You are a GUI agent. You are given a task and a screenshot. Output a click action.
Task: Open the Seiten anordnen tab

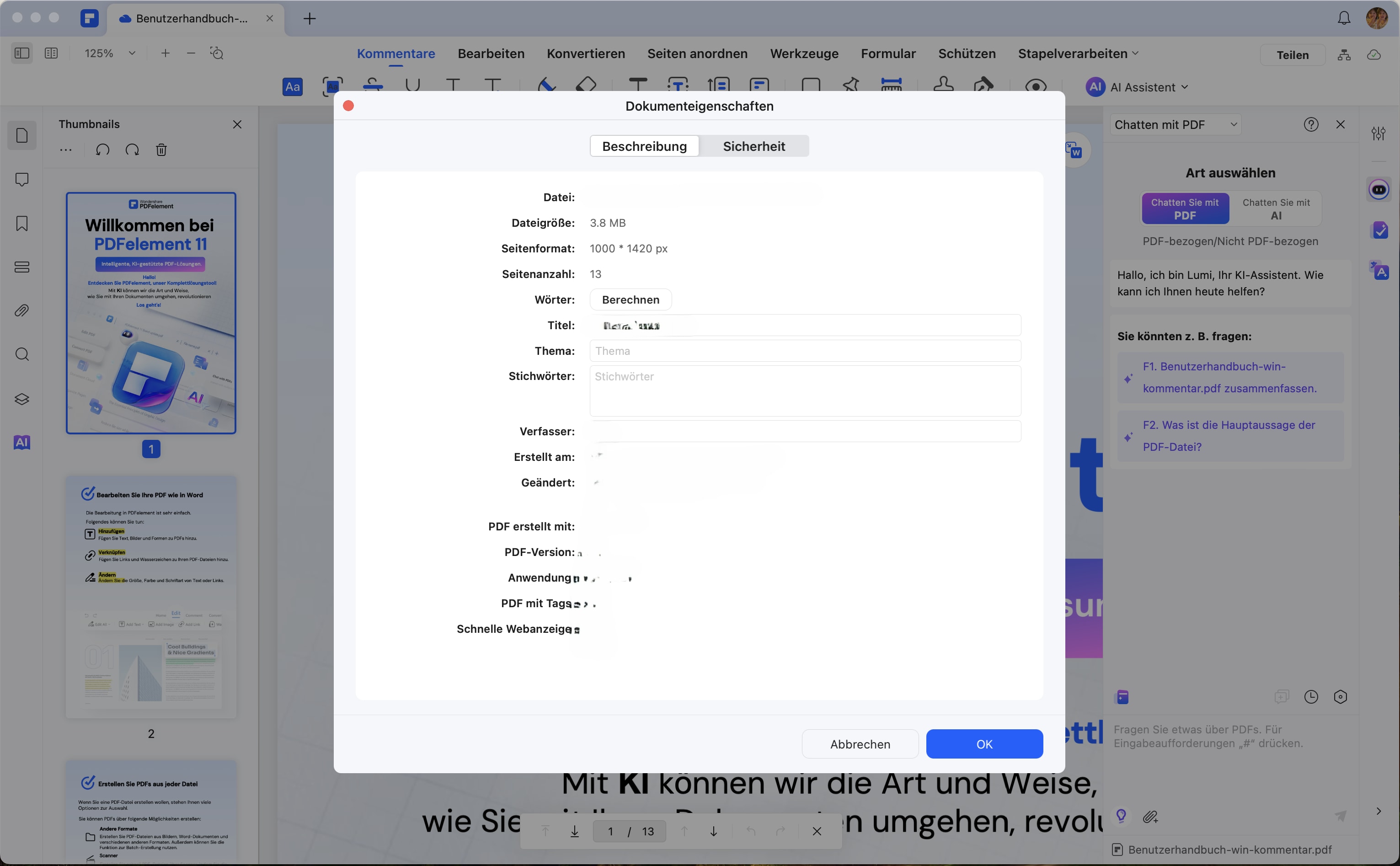coord(697,54)
